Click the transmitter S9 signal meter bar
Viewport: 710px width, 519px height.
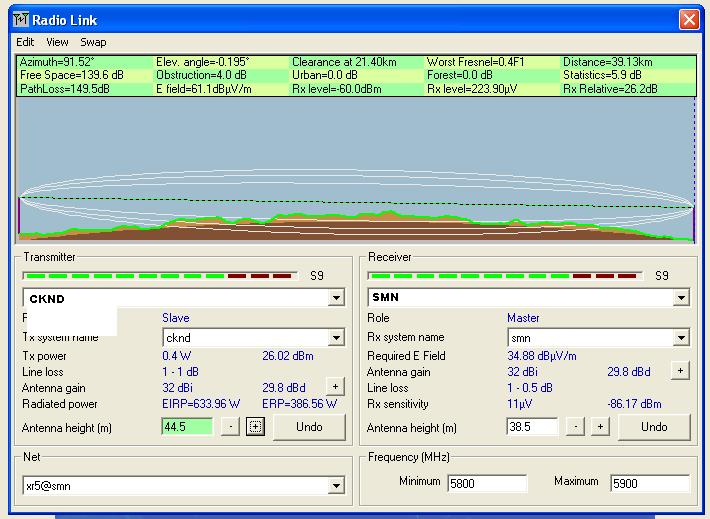[x=160, y=276]
